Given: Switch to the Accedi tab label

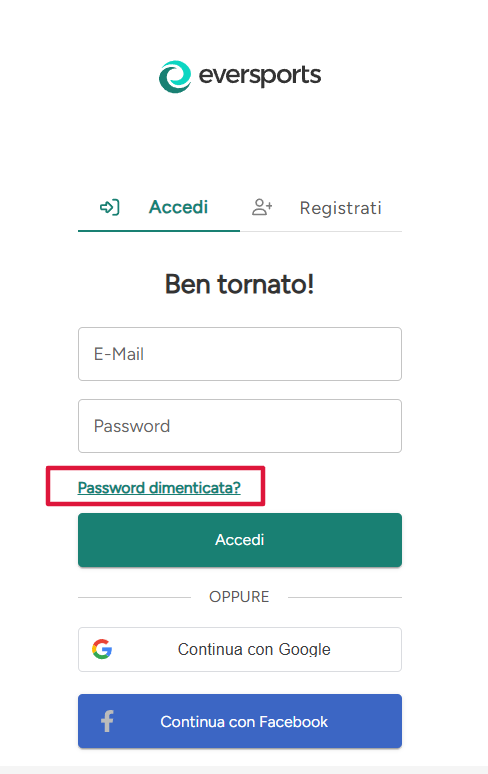Looking at the screenshot, I should coord(179,207).
